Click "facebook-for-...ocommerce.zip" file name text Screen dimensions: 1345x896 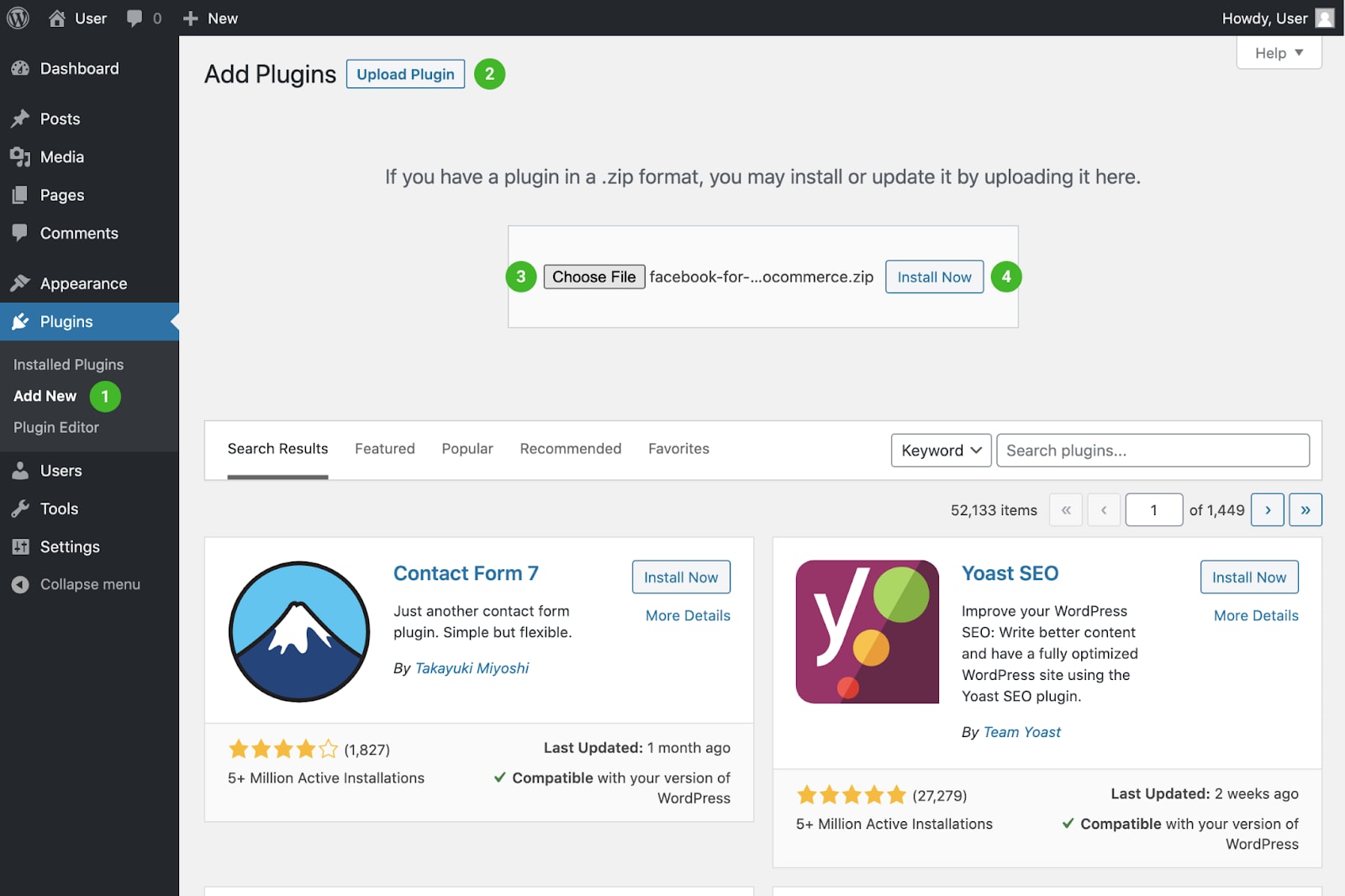pos(762,277)
